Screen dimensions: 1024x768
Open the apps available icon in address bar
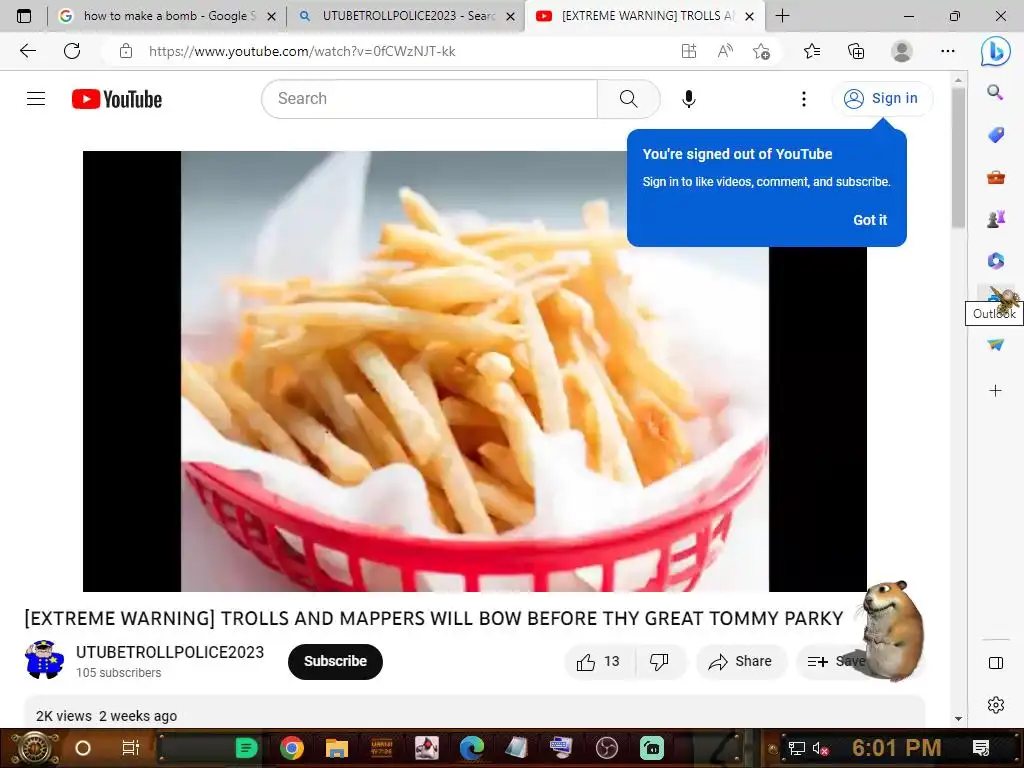[x=689, y=51]
